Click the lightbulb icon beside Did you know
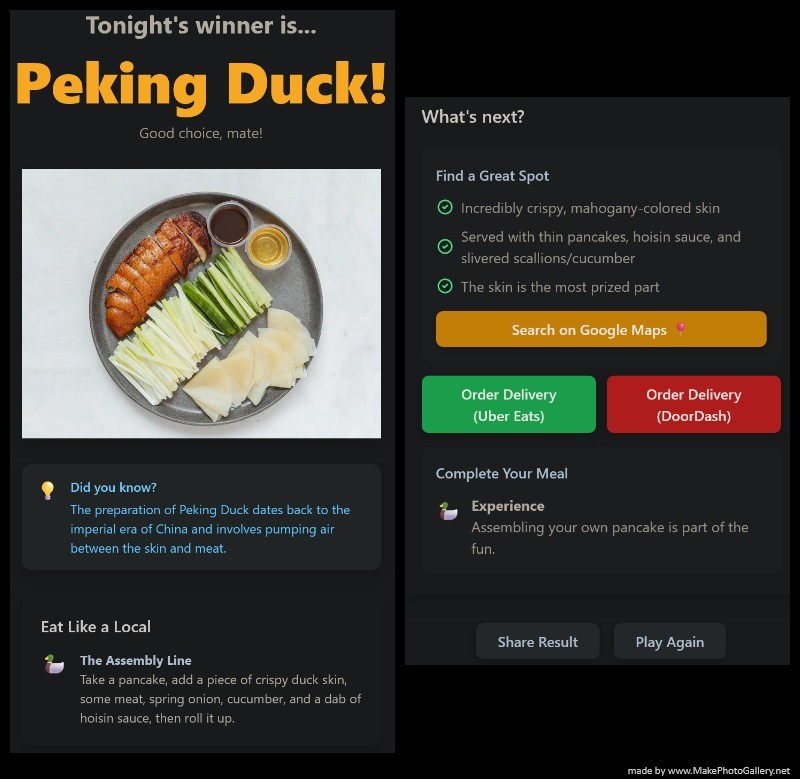Viewport: 800px width, 779px height. click(47, 490)
